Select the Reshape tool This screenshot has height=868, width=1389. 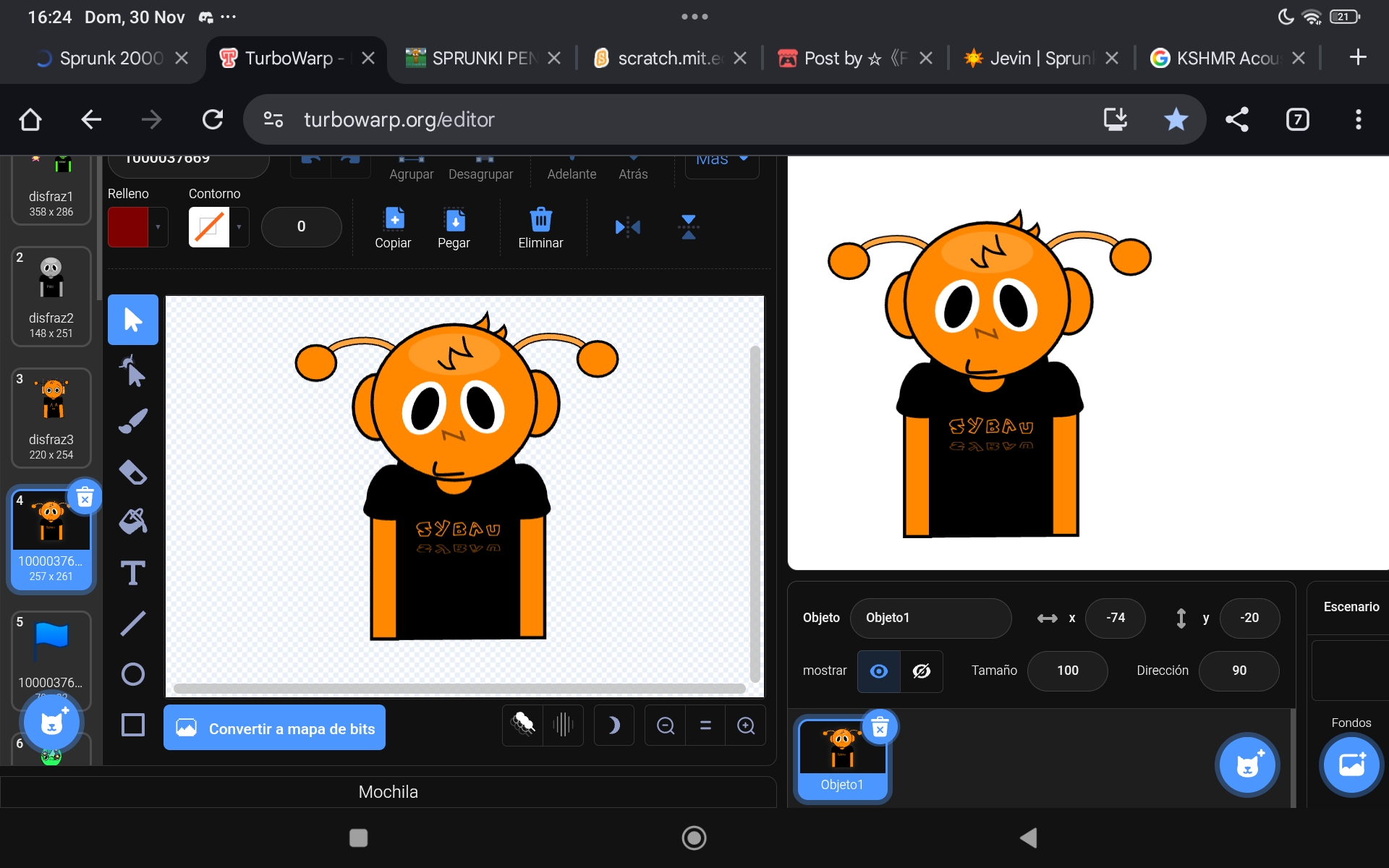(x=132, y=372)
